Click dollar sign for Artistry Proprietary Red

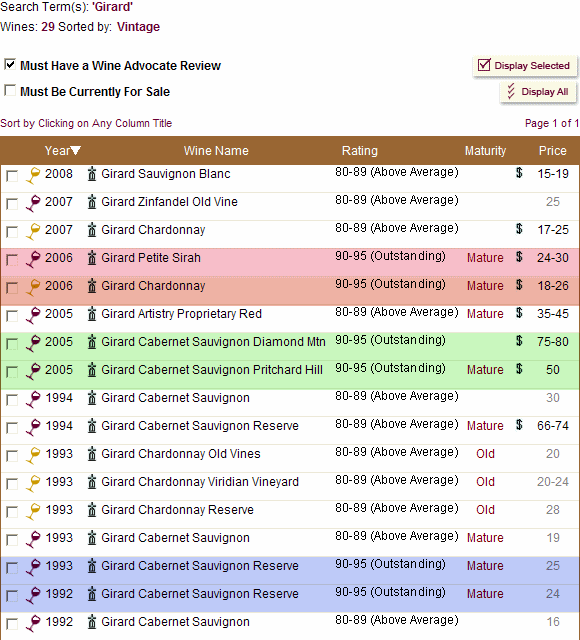pyautogui.click(x=519, y=313)
